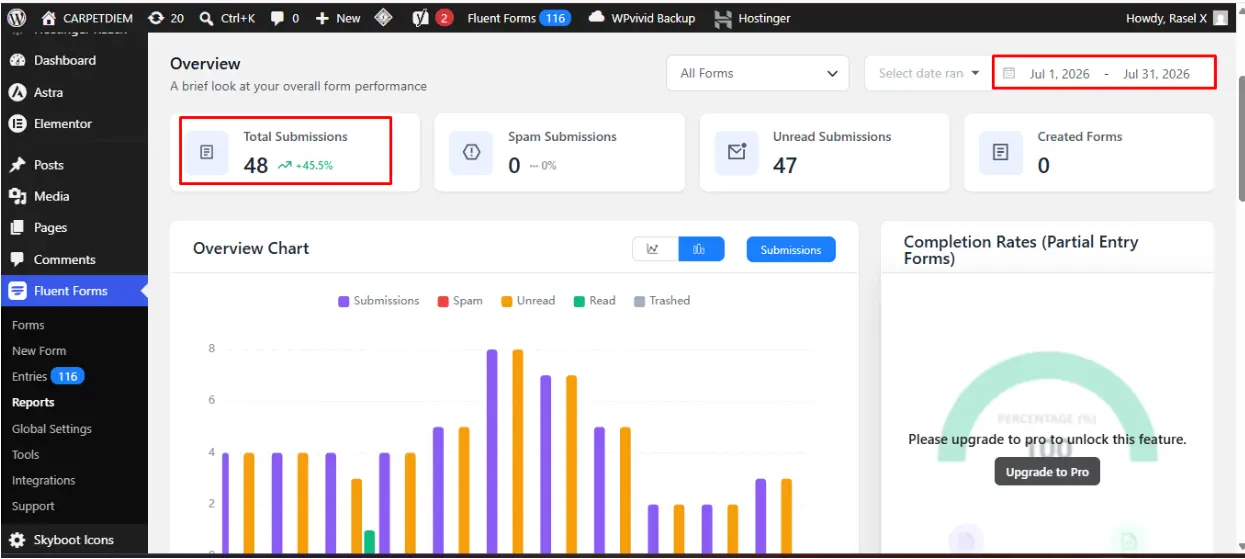The width and height of the screenshot is (1245, 559).
Task: Open Forms submenu item
Action: [x=28, y=325]
